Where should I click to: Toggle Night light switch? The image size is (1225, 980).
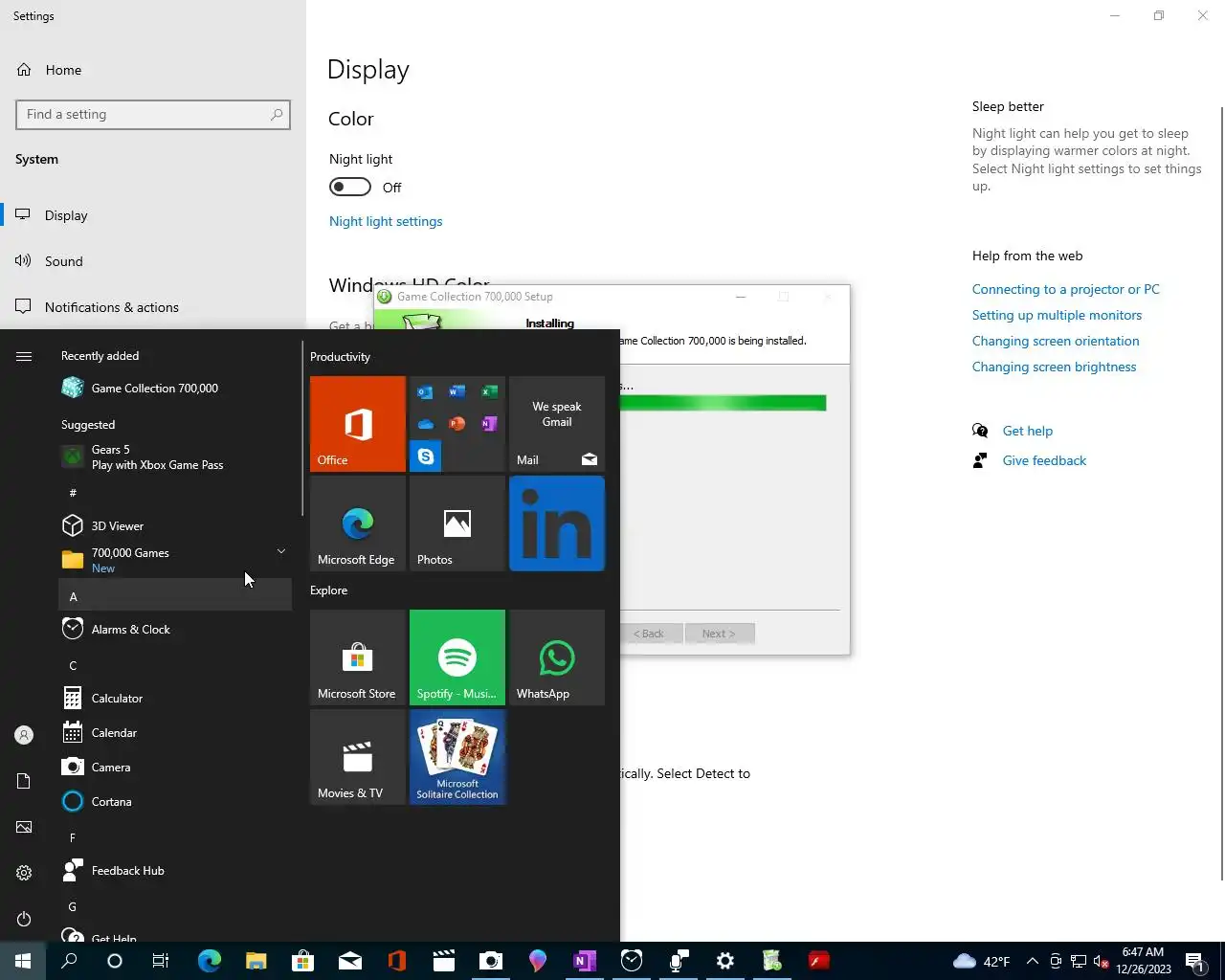[x=350, y=187]
